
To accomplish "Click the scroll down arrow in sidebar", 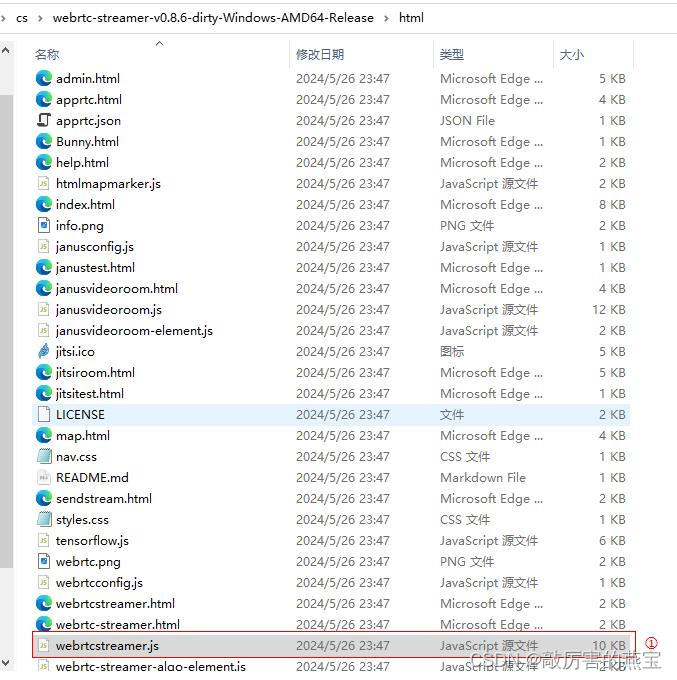I will click(6, 663).
